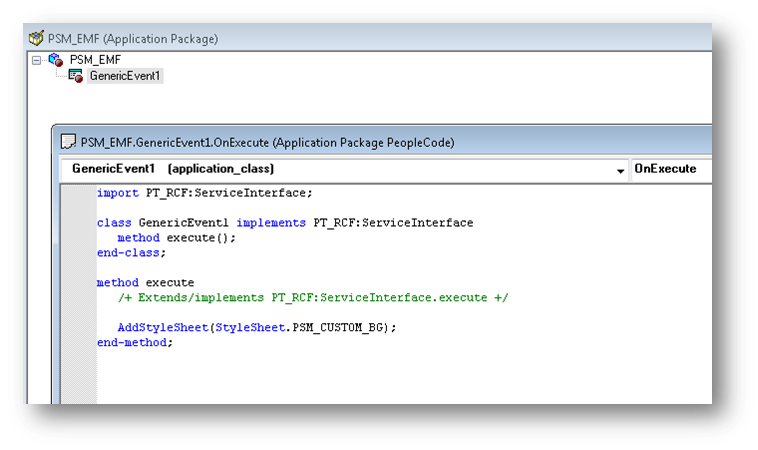758x450 pixels.
Task: Click the Application Package icon in title bar
Action: click(x=36, y=38)
